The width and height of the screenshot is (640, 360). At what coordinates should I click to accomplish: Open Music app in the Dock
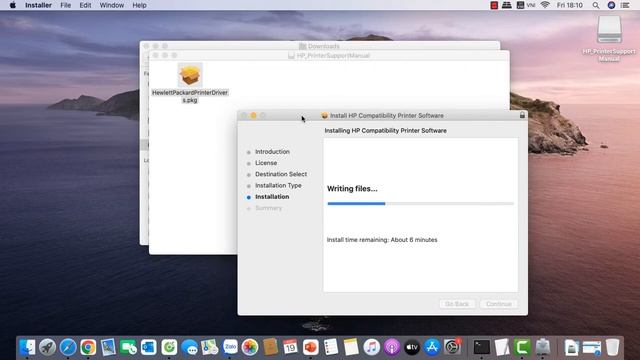371,347
